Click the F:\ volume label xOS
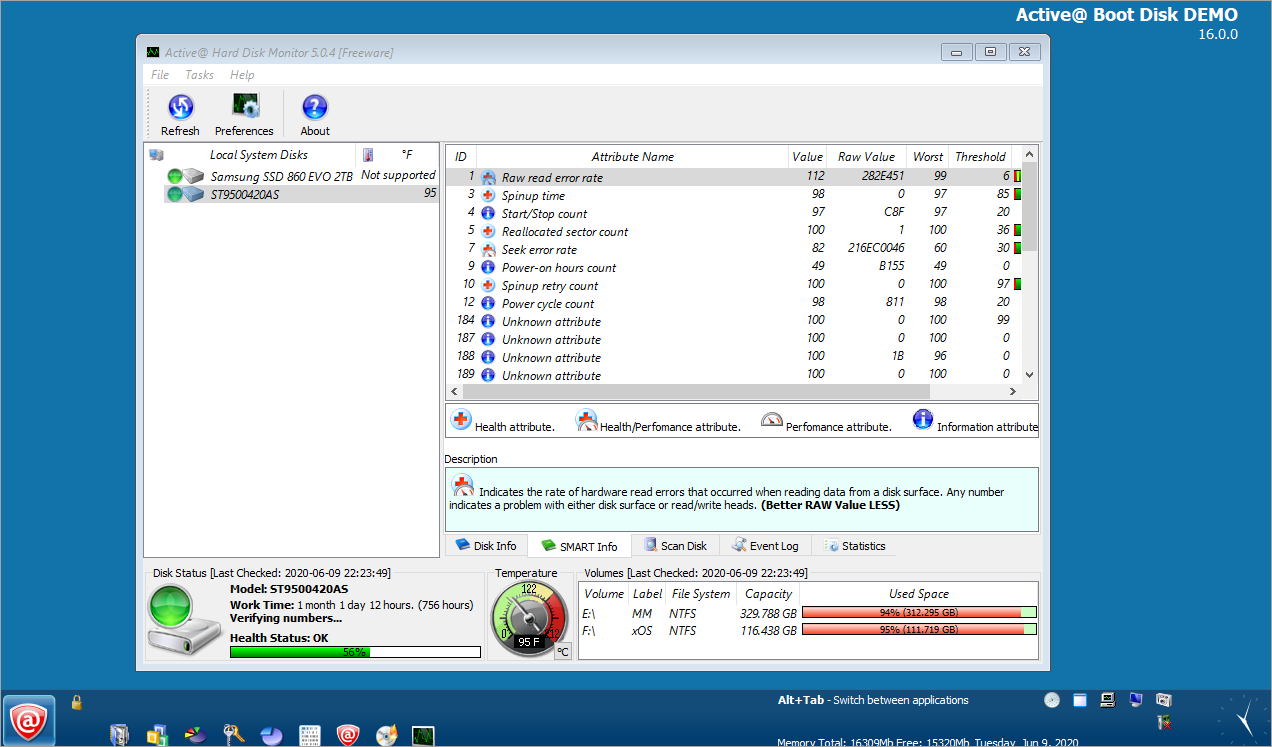This screenshot has height=747, width=1272. click(642, 631)
